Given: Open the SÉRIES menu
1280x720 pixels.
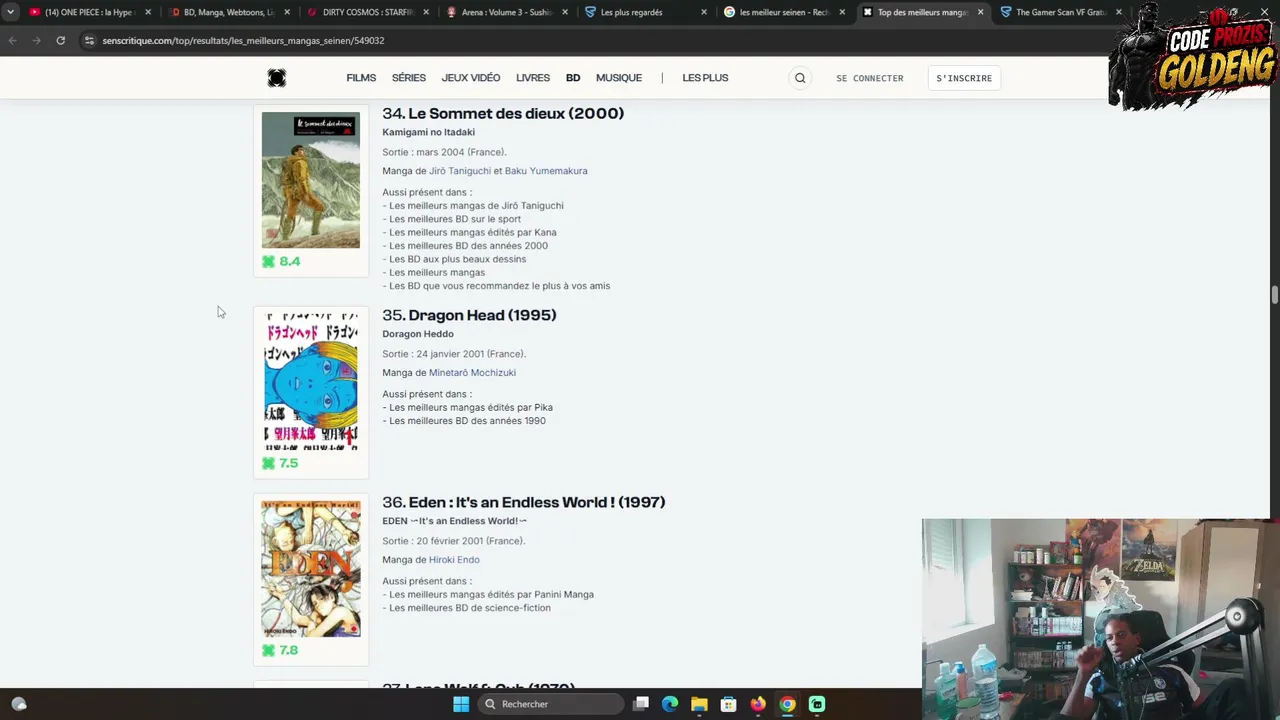Looking at the screenshot, I should point(409,78).
